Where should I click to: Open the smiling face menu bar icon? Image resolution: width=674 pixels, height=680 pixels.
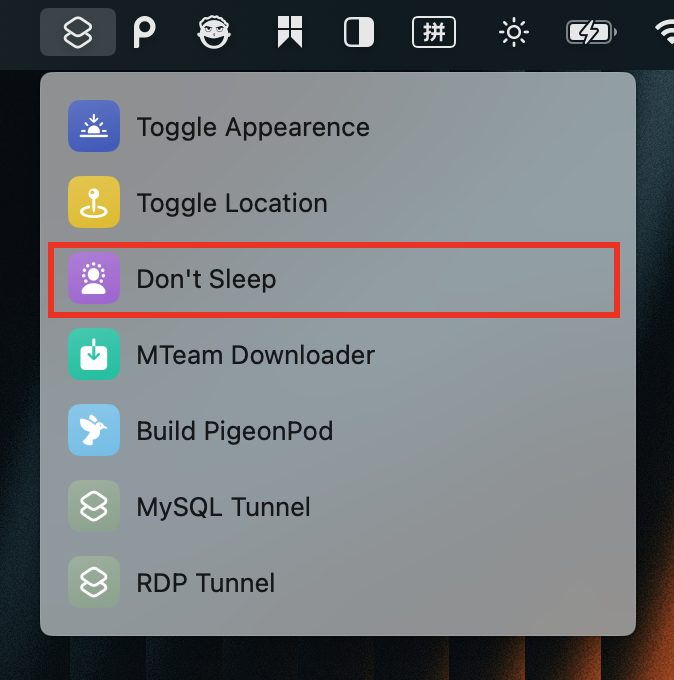point(214,32)
